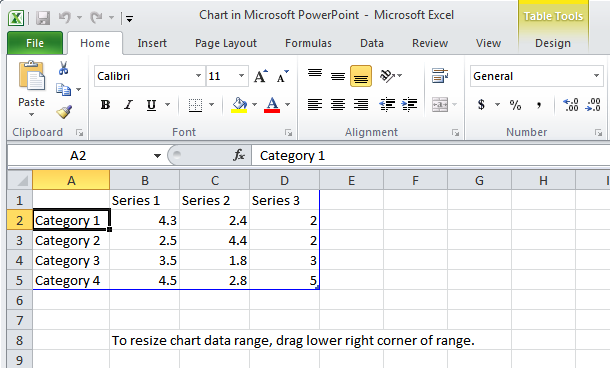Toggle Bold formatting
610x368 pixels.
click(105, 105)
